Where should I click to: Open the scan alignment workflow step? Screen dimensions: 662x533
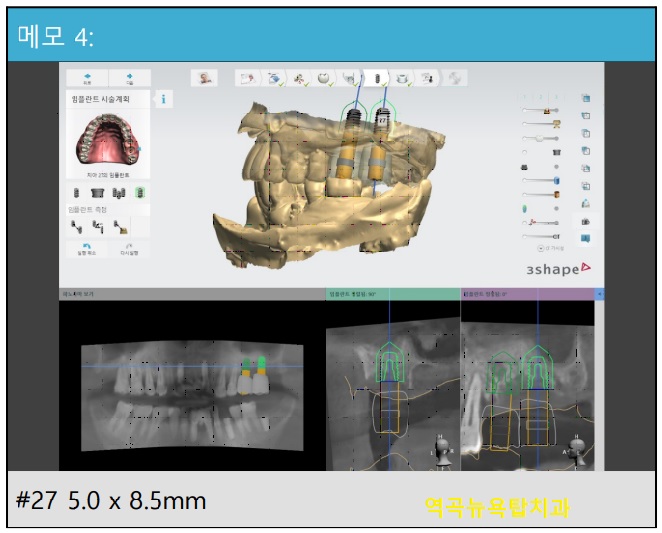(x=299, y=78)
